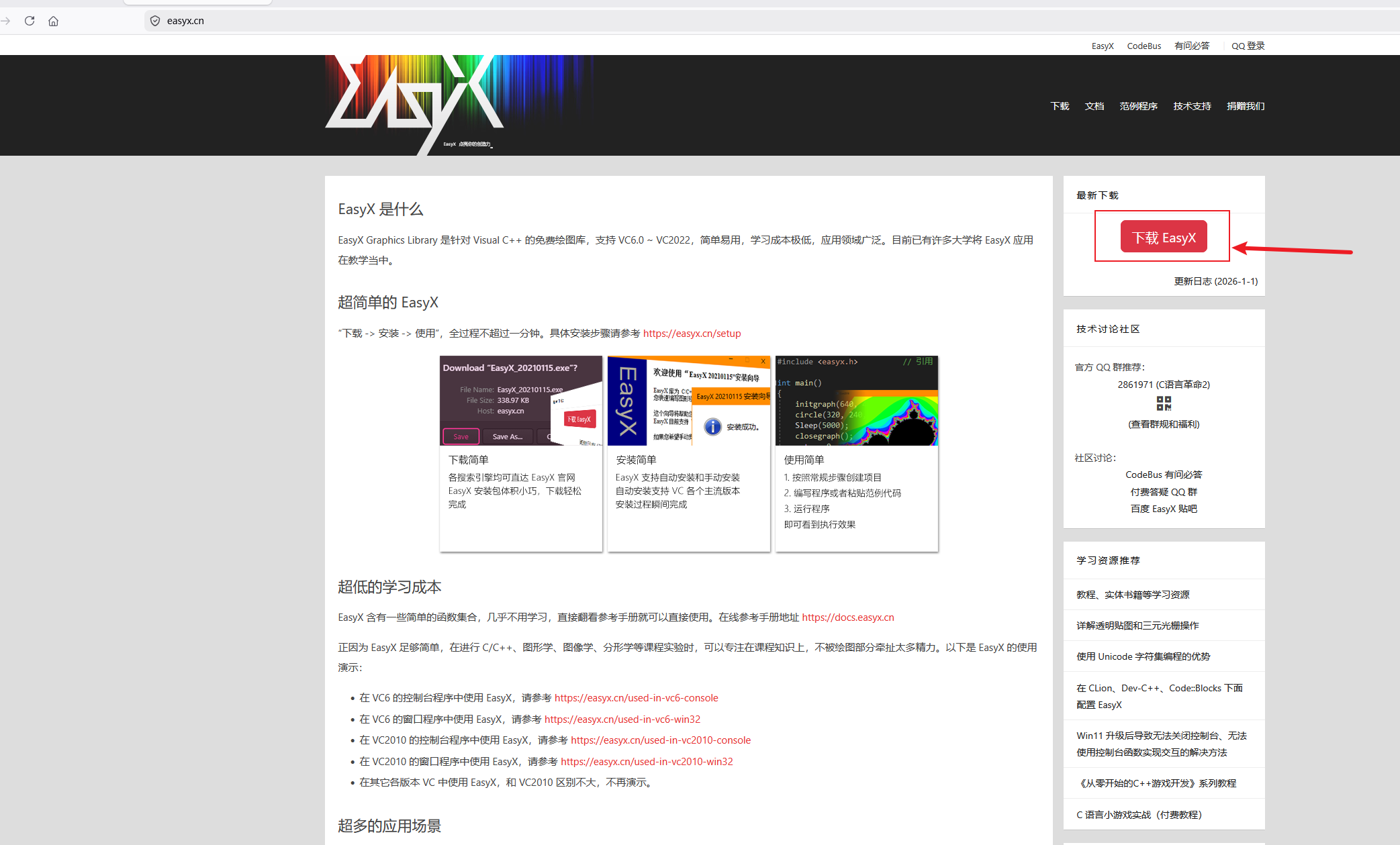Open 百度 EasyX 贴吧 link

pos(1164,509)
